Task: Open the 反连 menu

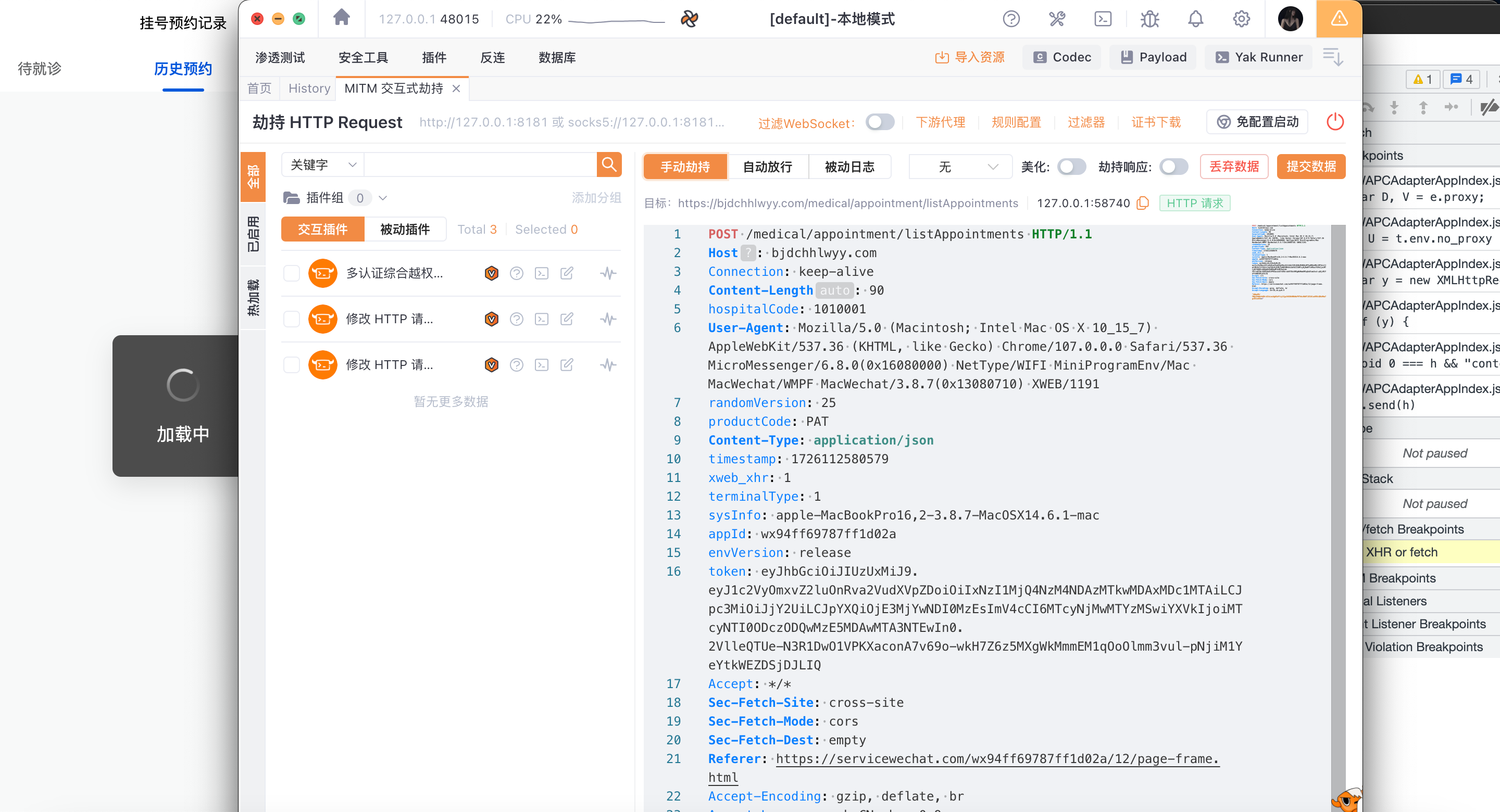Action: [x=492, y=58]
